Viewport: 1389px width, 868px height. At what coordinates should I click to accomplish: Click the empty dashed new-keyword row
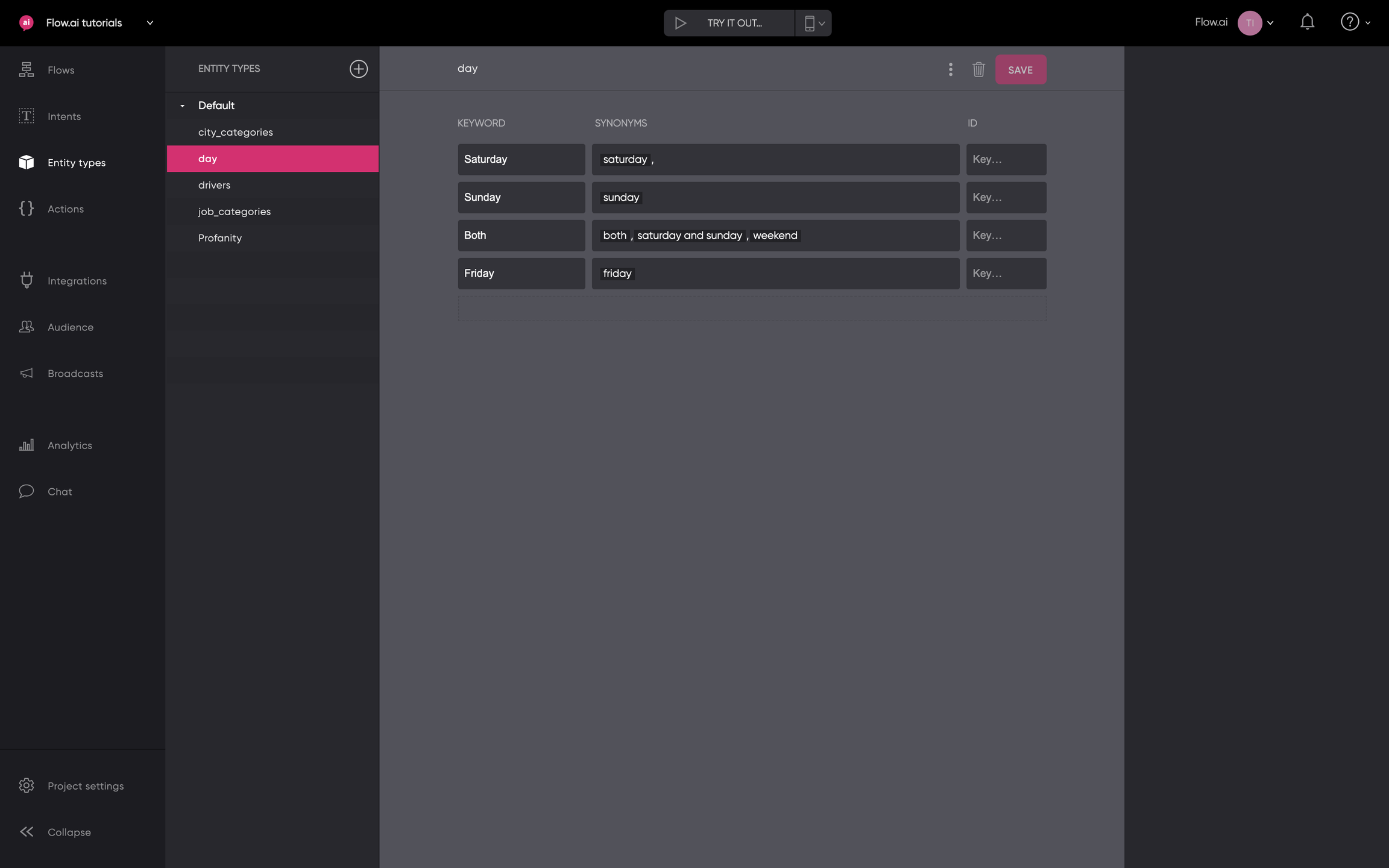[x=751, y=308]
